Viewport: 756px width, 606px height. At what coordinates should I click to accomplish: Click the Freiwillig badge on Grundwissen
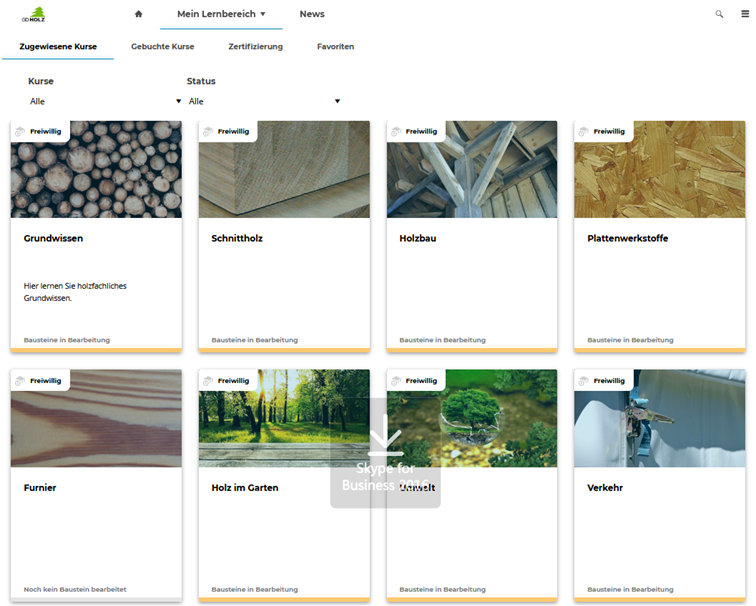click(40, 131)
